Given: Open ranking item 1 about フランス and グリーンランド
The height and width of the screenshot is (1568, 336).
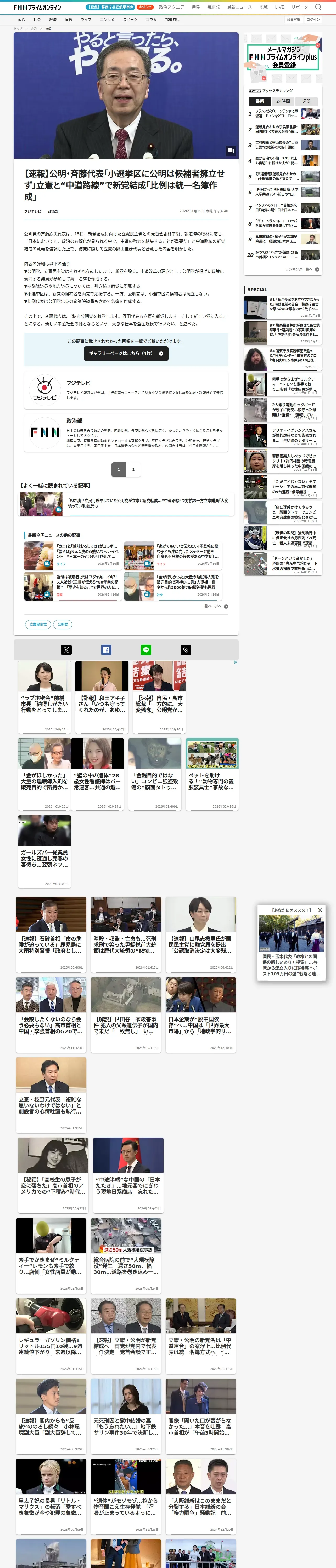Looking at the screenshot, I should (x=283, y=114).
